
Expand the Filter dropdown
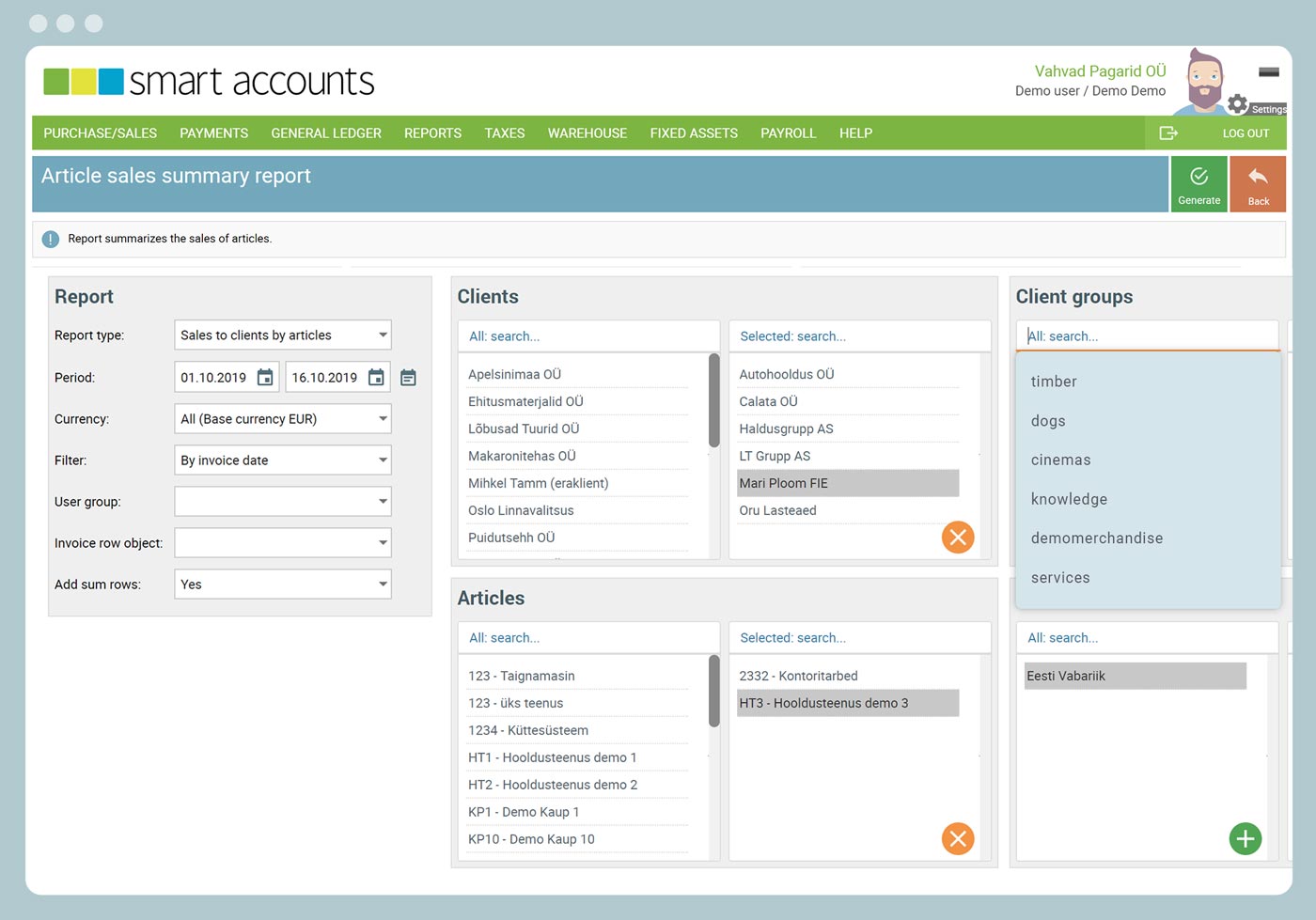click(283, 460)
